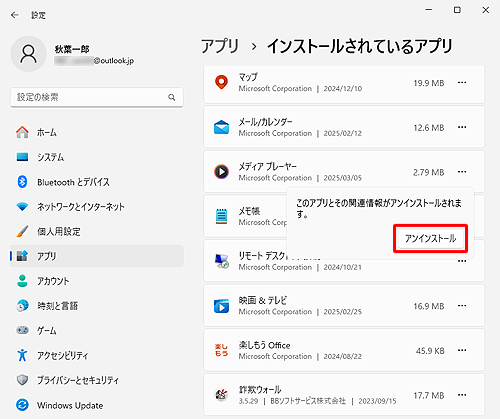Click the 17.7 MB size value
The width and height of the screenshot is (500, 419).
[x=429, y=396]
